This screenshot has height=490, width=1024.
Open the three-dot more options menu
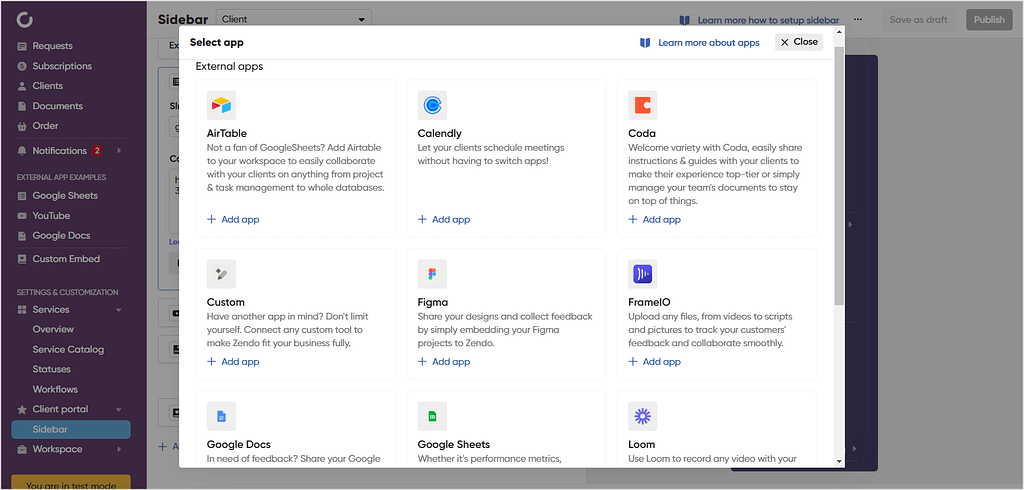857,20
